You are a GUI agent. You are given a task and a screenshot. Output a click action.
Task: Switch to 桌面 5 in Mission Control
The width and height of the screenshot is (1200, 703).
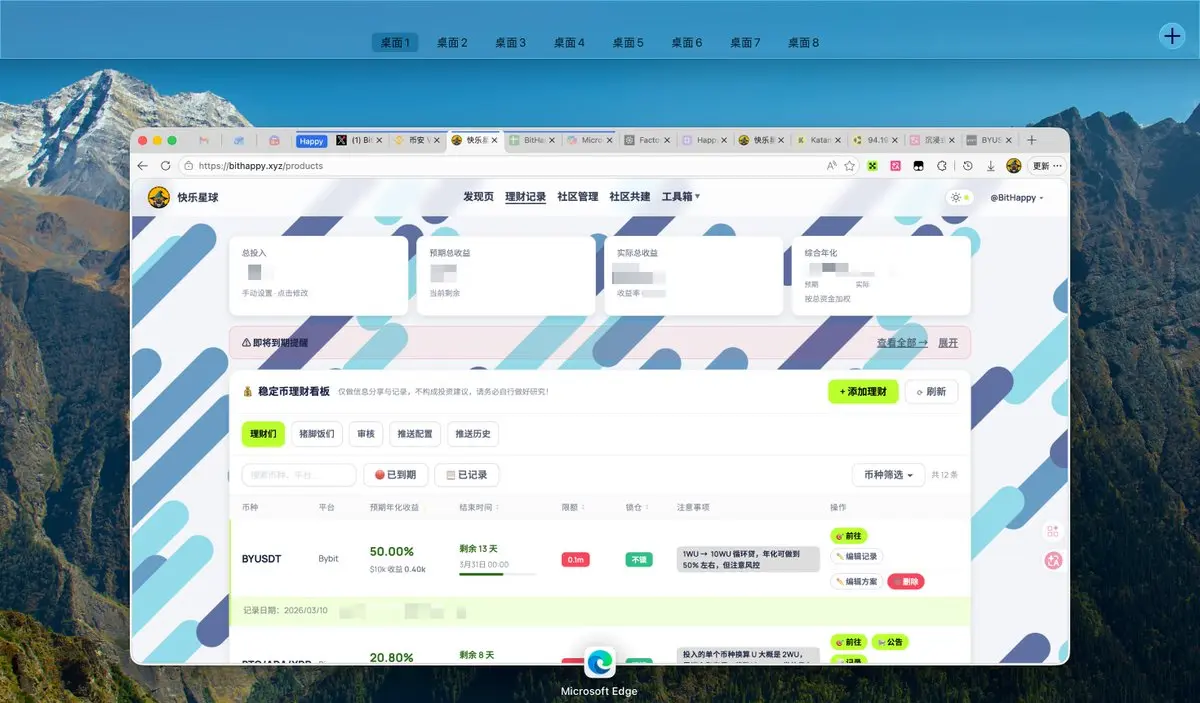point(628,42)
